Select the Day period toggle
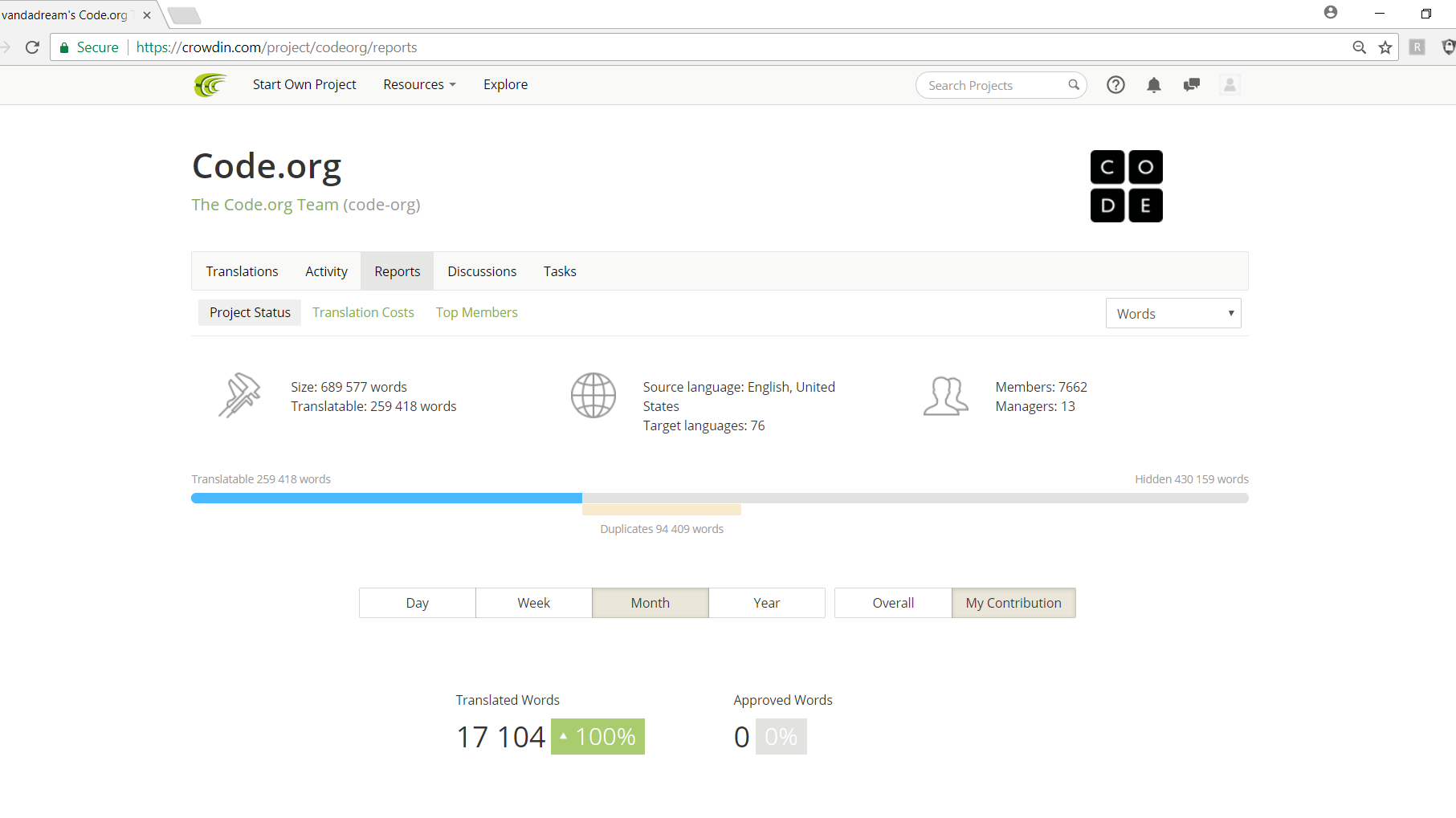The image size is (1456, 818). [x=418, y=603]
